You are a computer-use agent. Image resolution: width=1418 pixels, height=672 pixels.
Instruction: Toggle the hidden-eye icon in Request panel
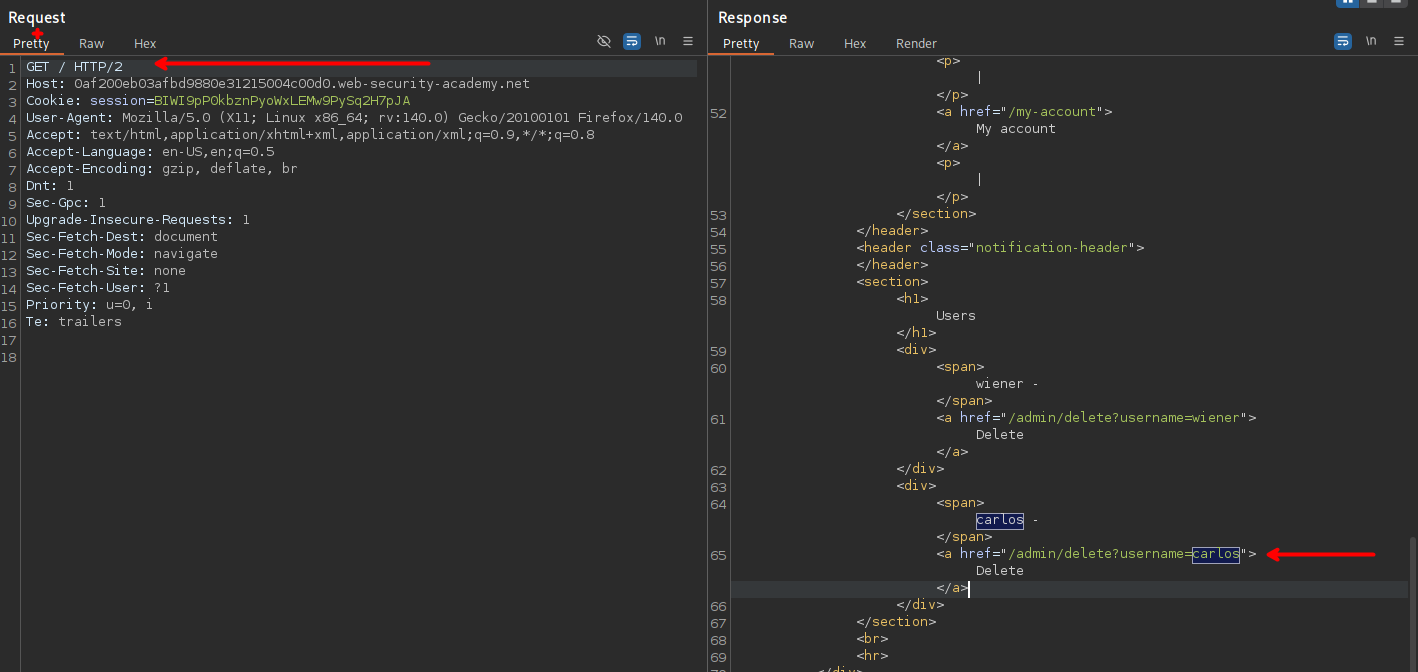tap(603, 41)
